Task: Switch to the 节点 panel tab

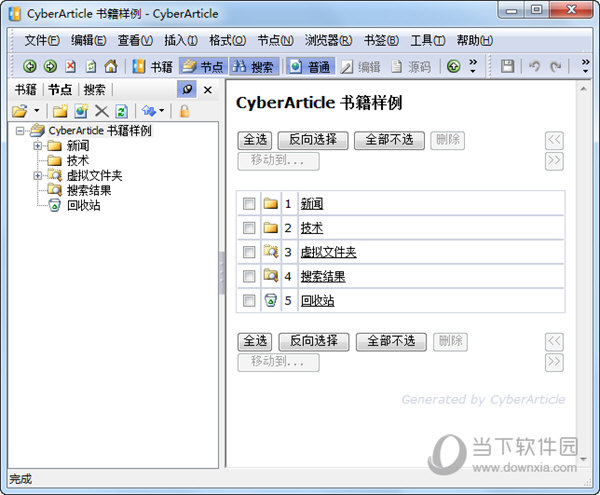Action: [60, 90]
